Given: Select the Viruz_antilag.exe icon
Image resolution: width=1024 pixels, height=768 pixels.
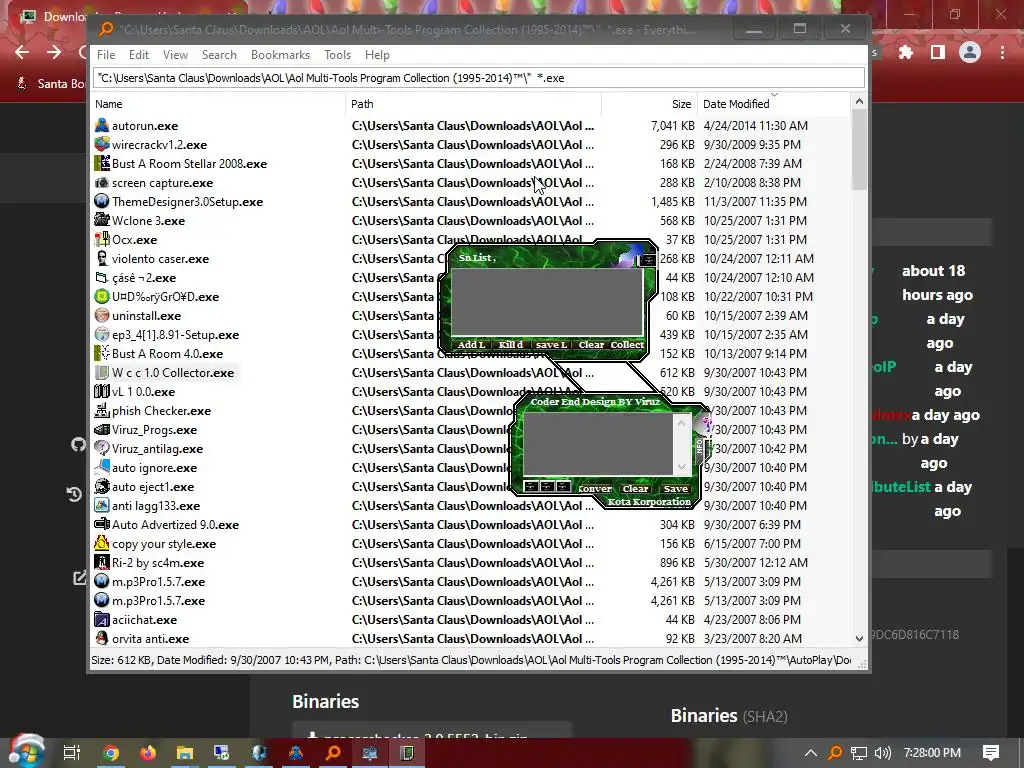Looking at the screenshot, I should (101, 448).
